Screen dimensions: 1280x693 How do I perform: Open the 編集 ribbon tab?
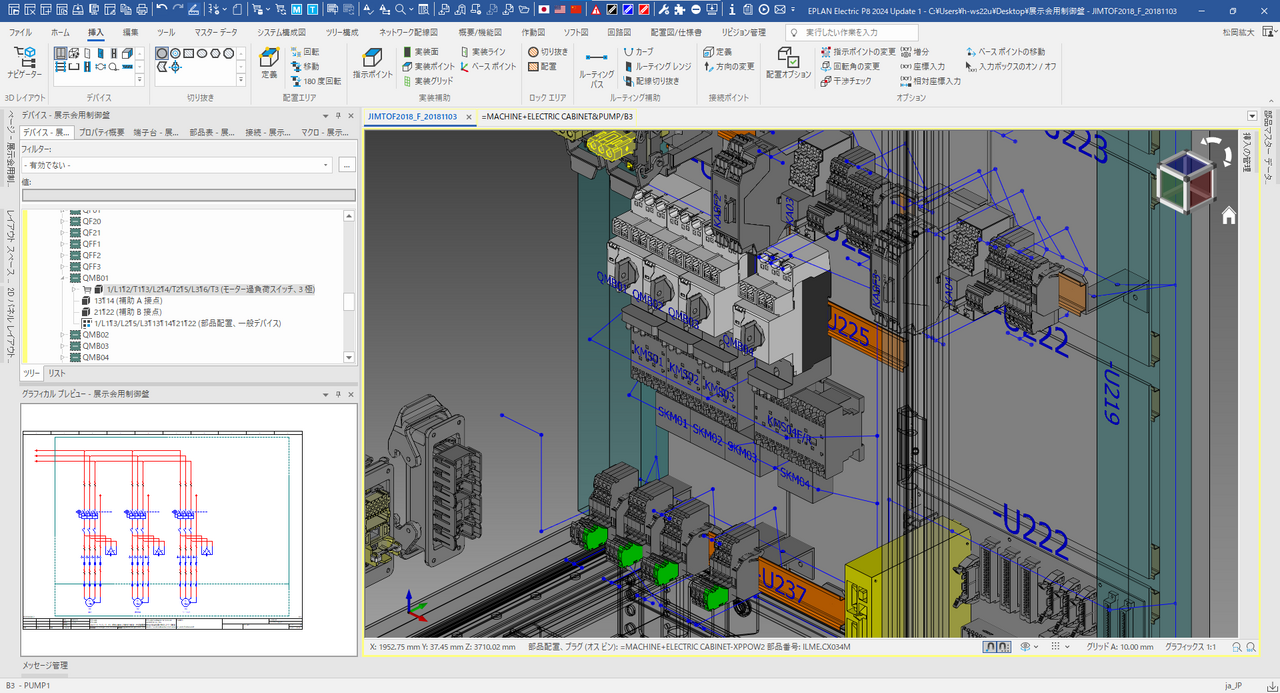click(x=131, y=32)
